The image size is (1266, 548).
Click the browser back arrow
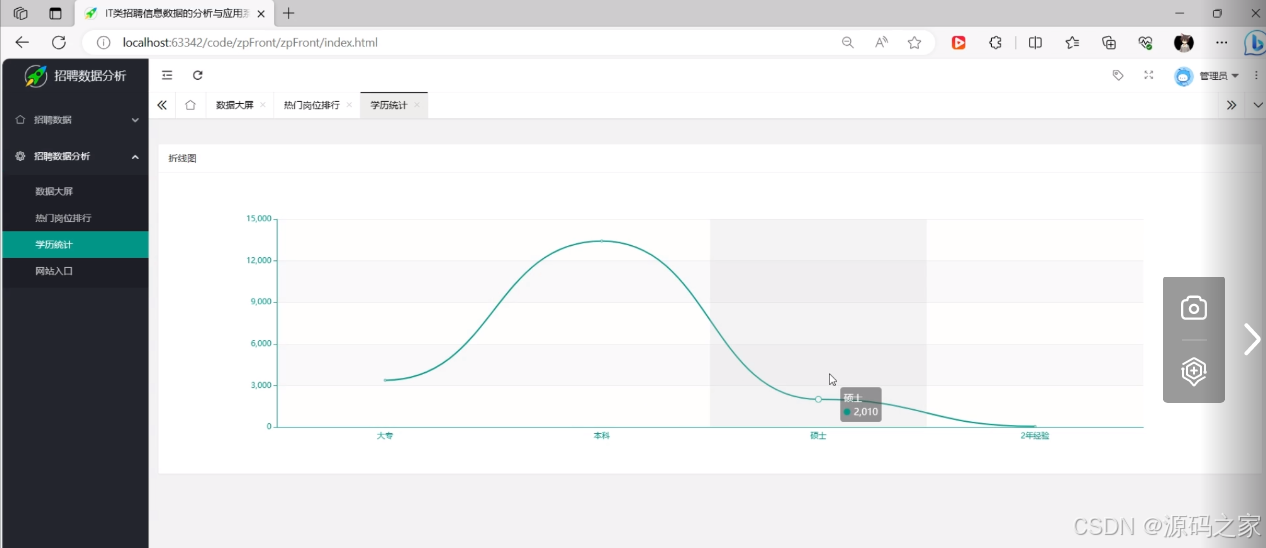22,42
